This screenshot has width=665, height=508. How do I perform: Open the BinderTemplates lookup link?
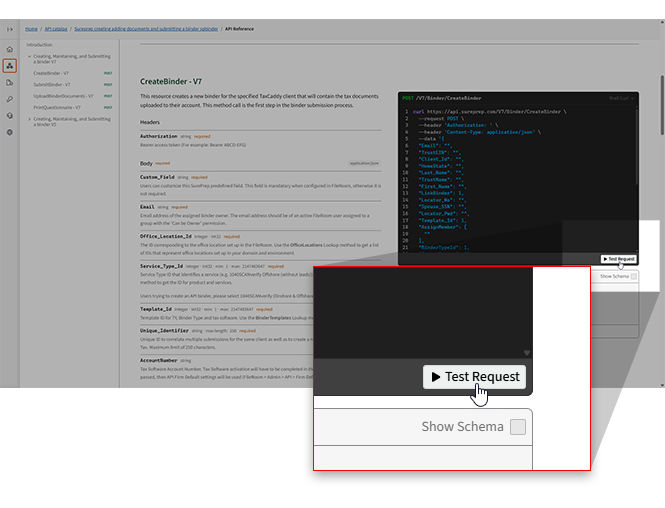coord(273,318)
